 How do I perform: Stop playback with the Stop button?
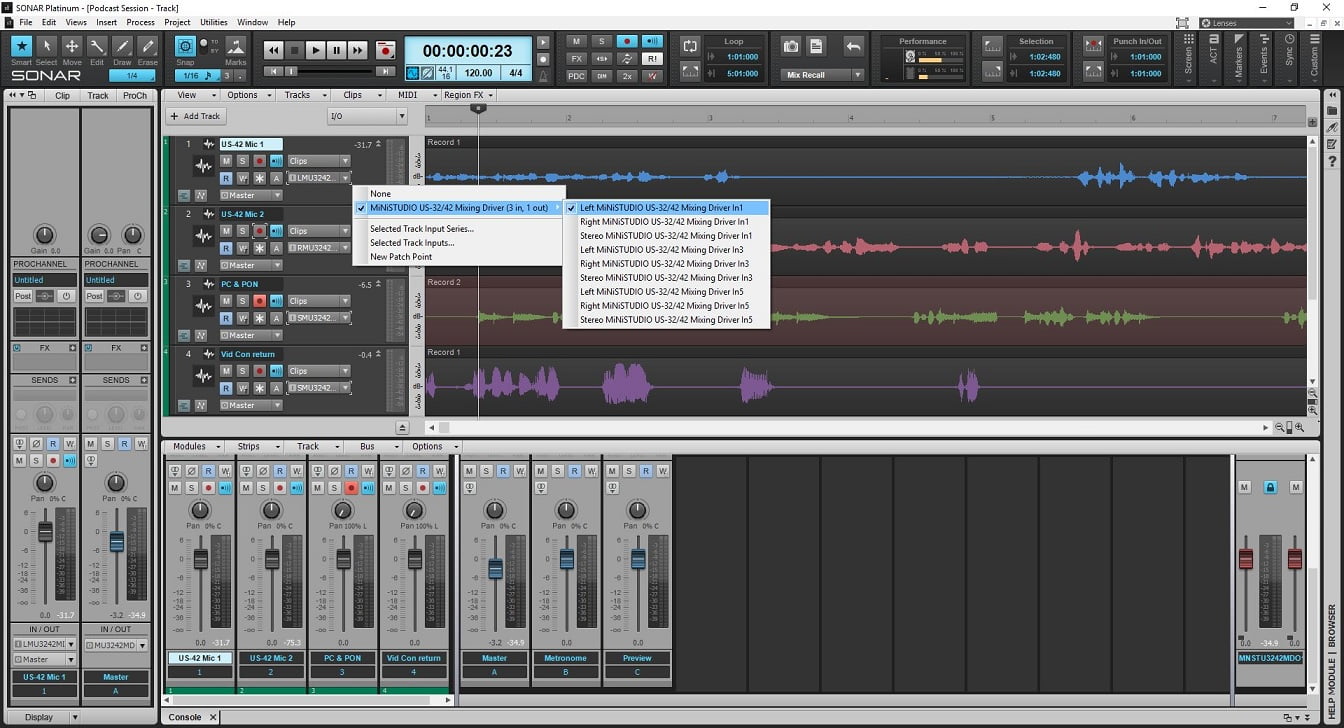tap(294, 50)
